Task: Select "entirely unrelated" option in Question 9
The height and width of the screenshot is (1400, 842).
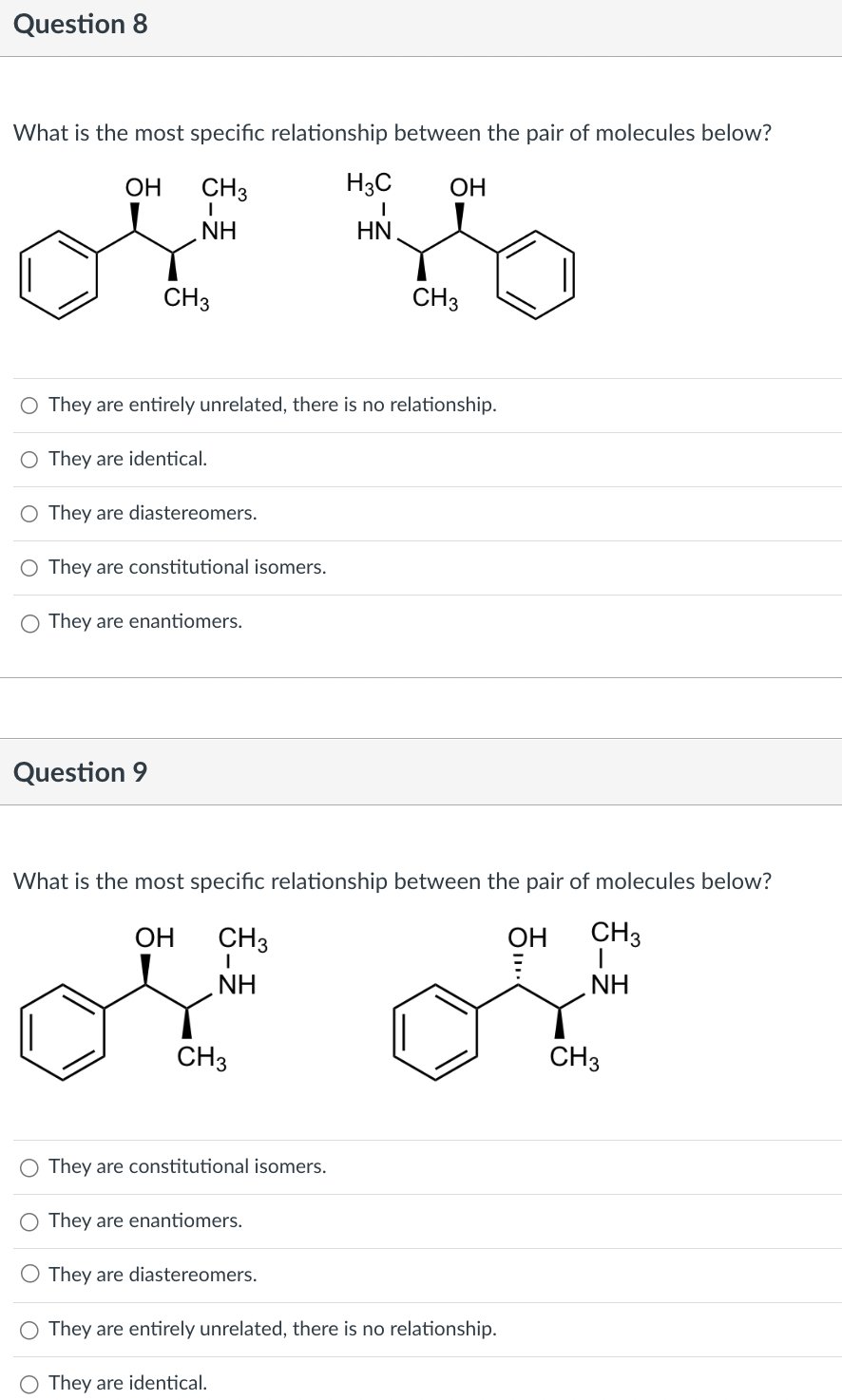Action: coord(29,1329)
